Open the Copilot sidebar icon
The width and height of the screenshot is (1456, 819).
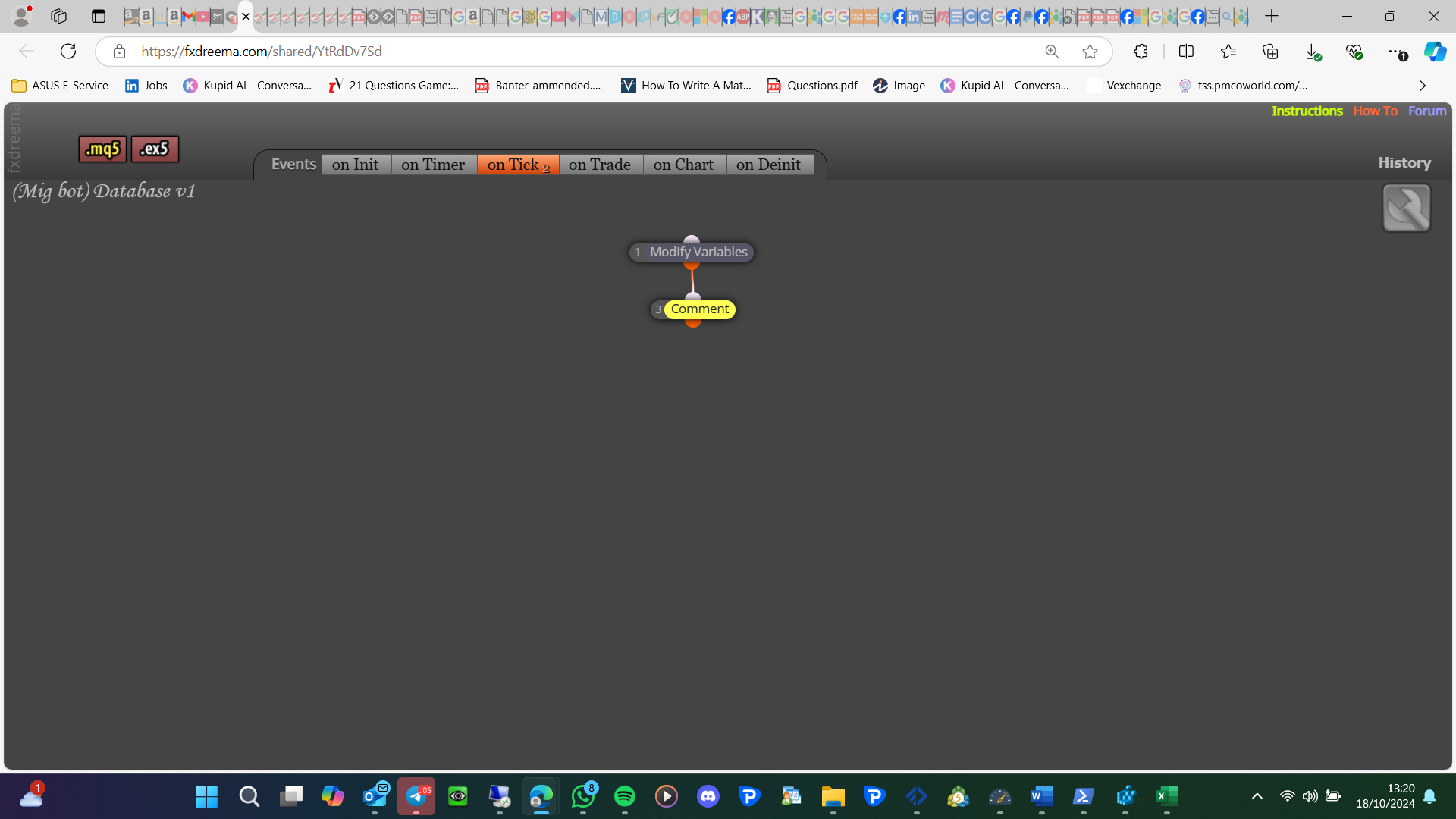point(1435,52)
